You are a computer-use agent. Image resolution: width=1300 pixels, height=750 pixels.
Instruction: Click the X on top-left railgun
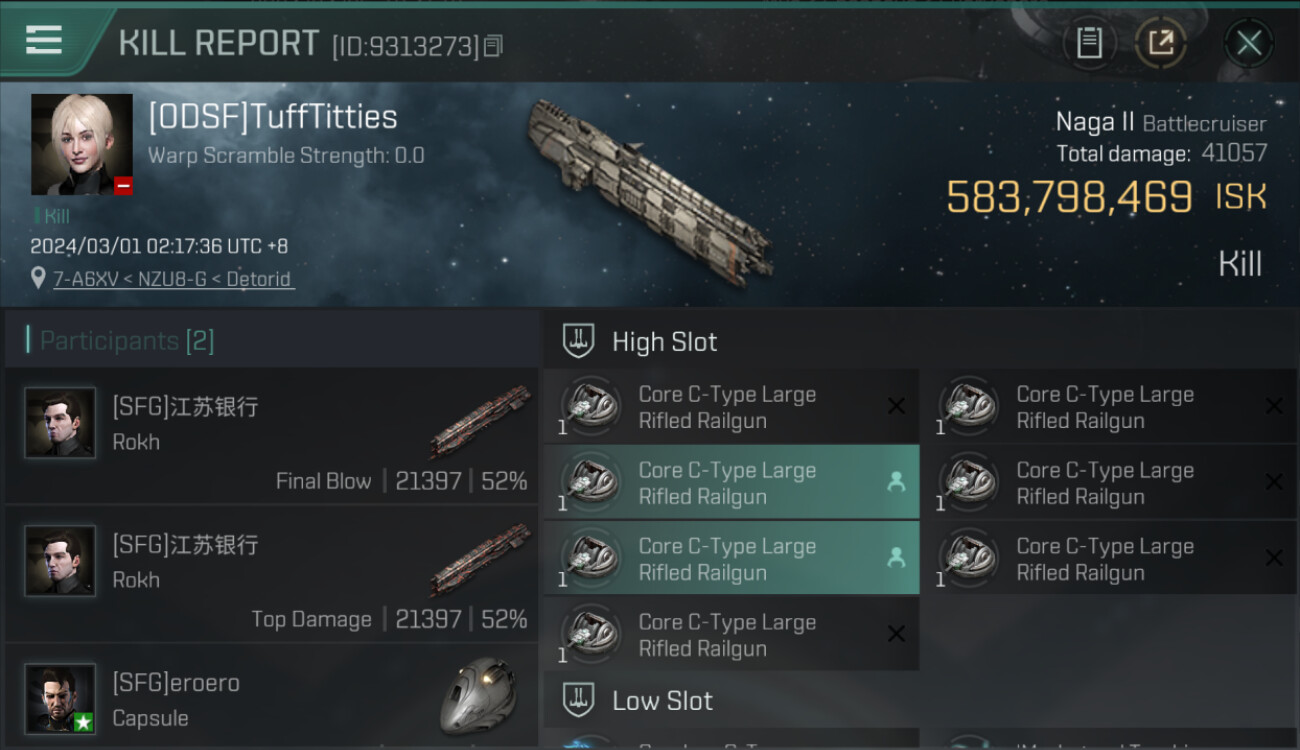point(896,406)
